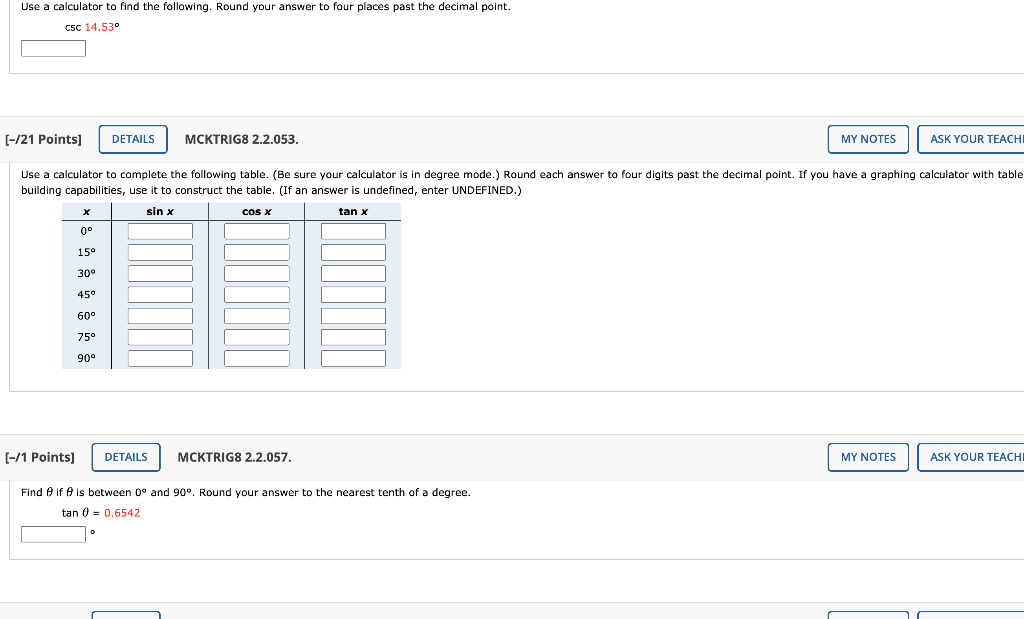This screenshot has height=619, width=1024.
Task: Click the MCKTRIG8 2.2.053 problem title
Action: pos(238,139)
